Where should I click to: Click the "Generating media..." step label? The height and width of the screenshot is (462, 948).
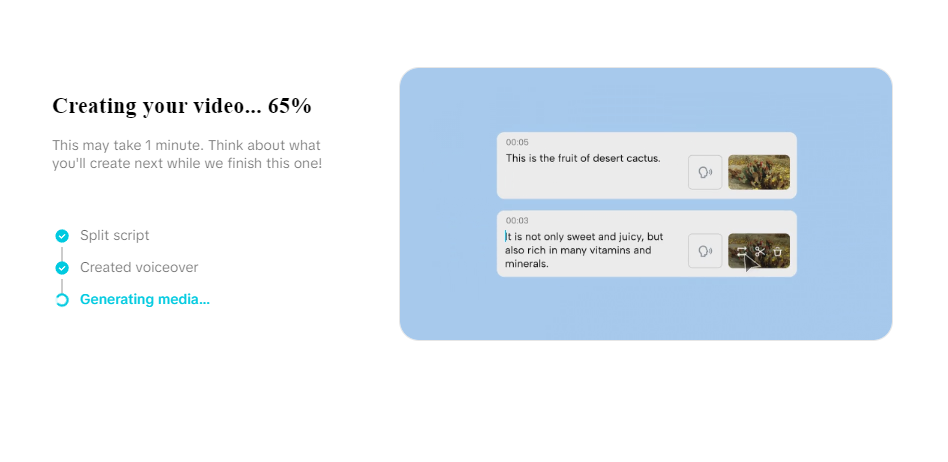click(145, 300)
